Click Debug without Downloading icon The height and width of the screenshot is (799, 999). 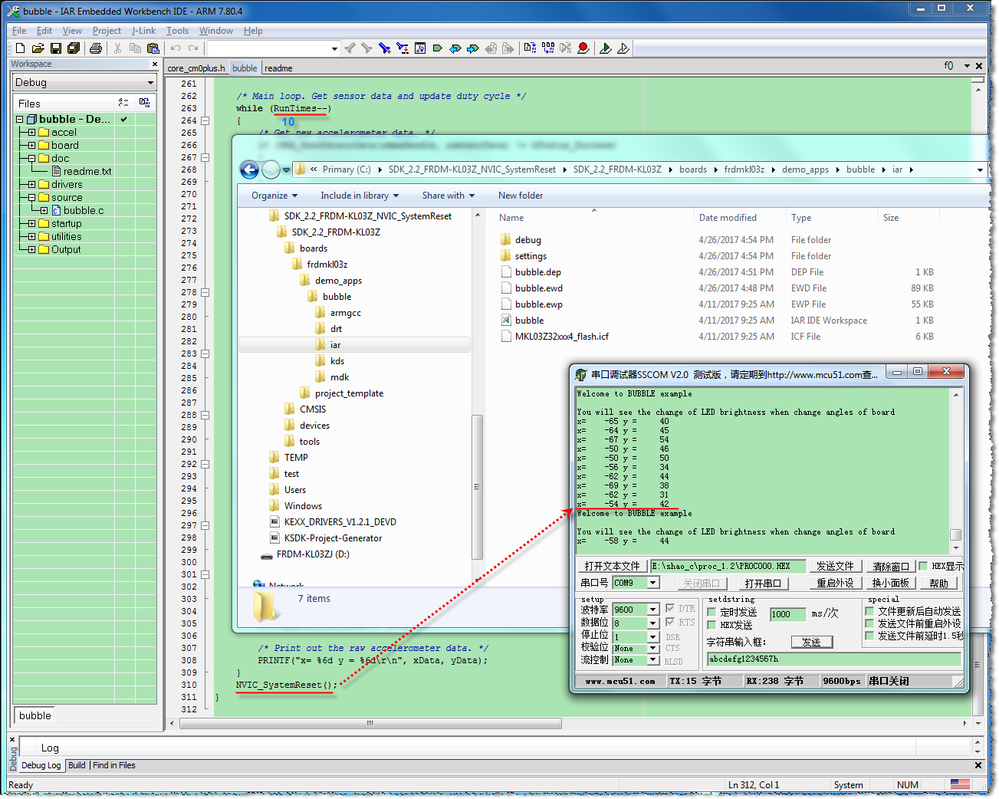pos(623,48)
